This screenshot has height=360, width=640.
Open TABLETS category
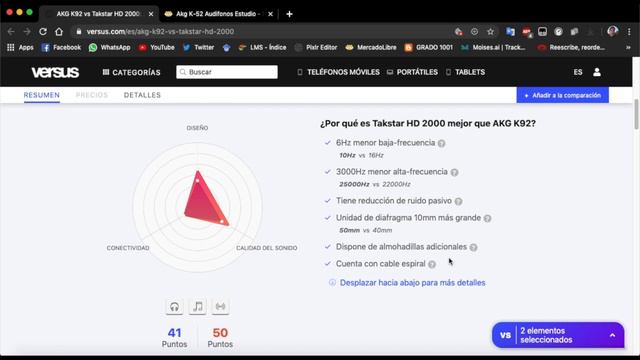point(465,72)
